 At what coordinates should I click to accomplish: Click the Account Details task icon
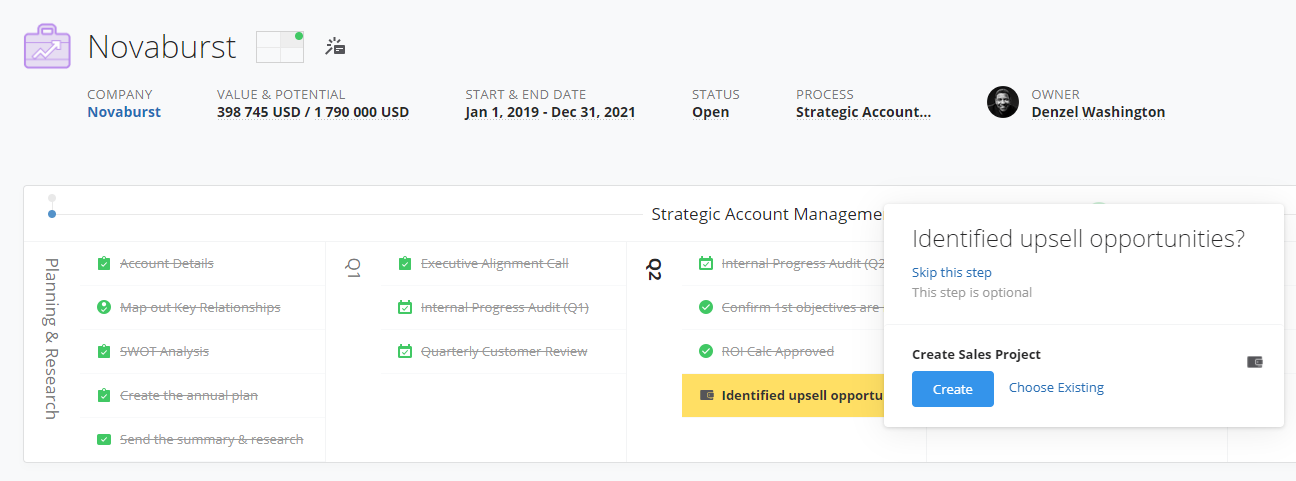pyautogui.click(x=104, y=264)
